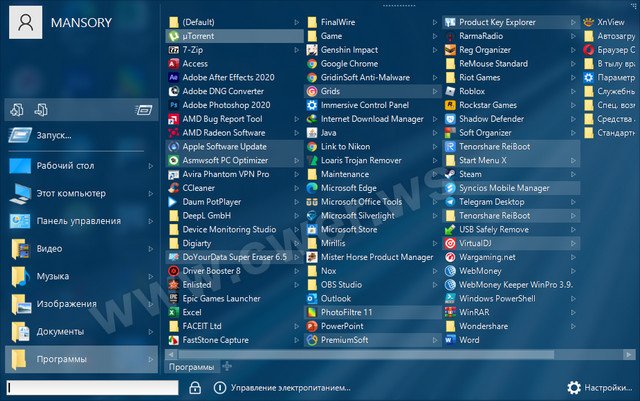Launch Adobe Photoshop 2020
This screenshot has width=640, height=401.
pos(226,104)
